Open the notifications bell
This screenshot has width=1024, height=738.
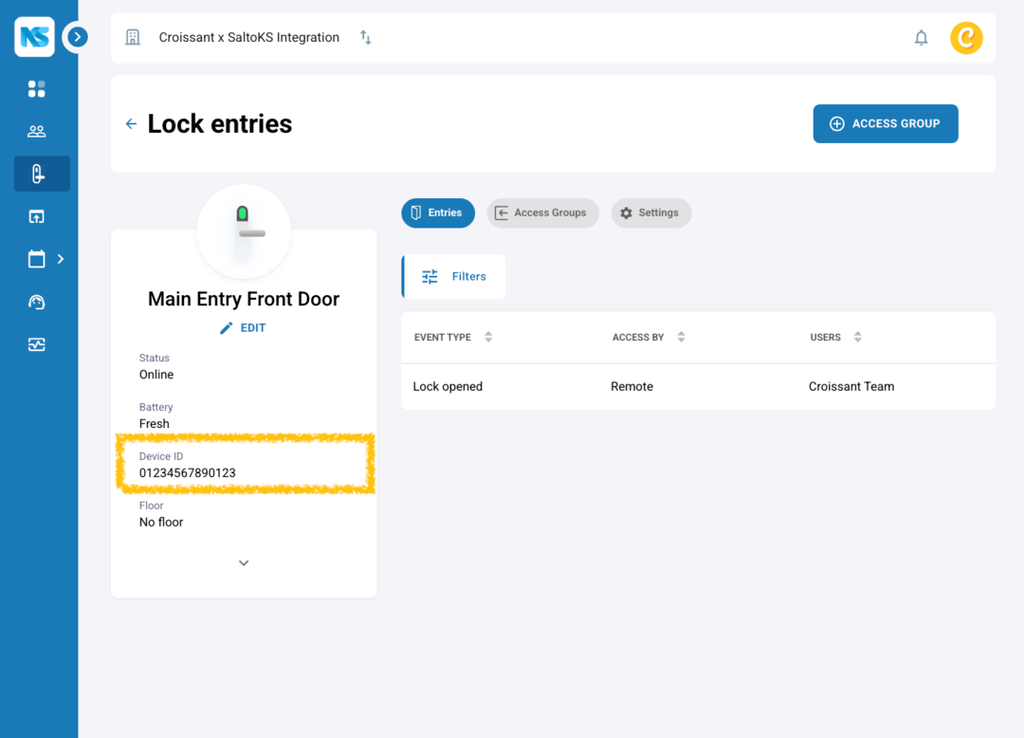tap(921, 38)
